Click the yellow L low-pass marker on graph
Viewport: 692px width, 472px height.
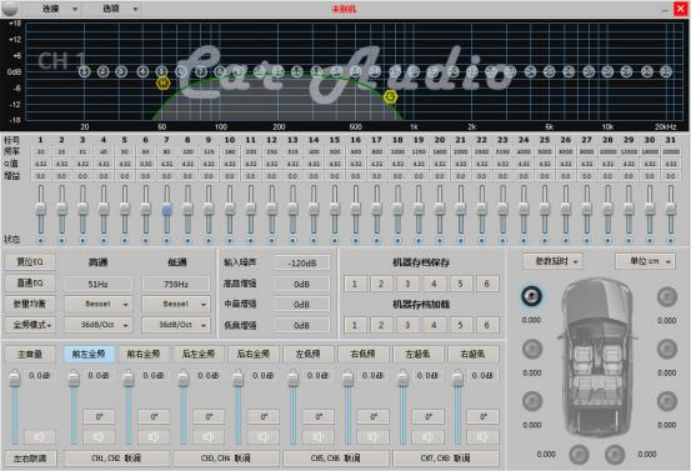390,96
